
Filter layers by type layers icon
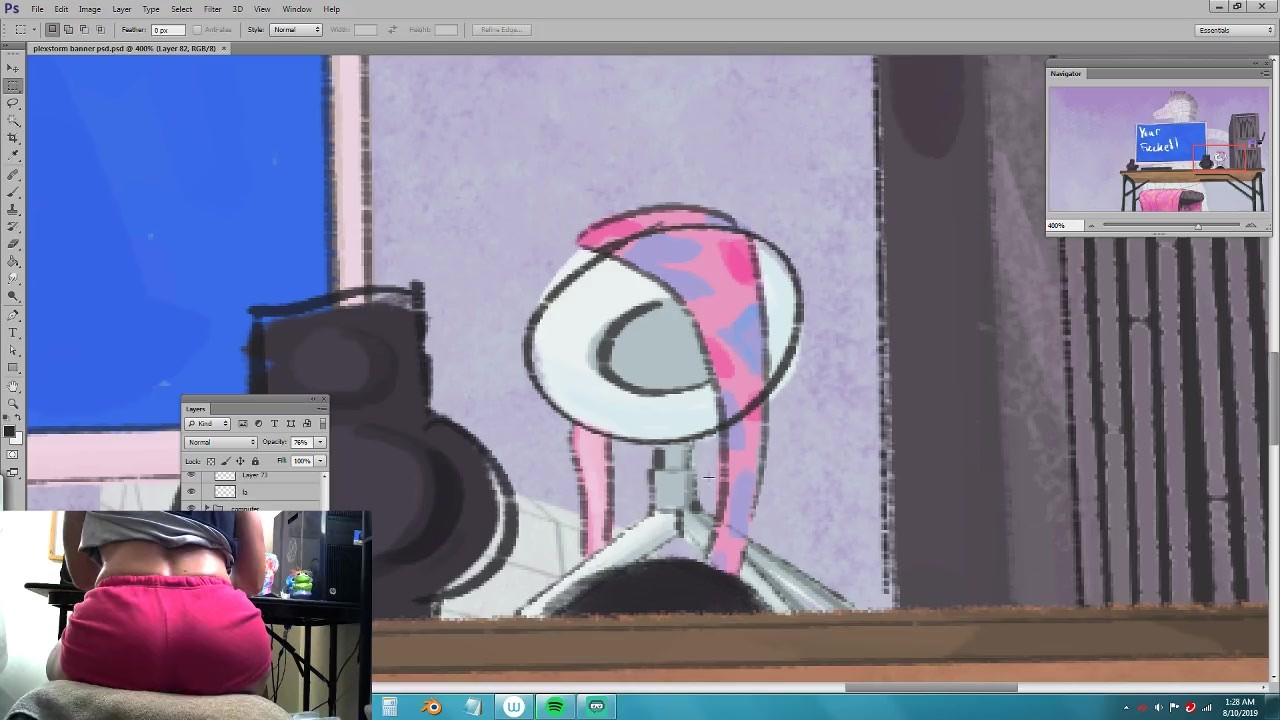tap(274, 424)
